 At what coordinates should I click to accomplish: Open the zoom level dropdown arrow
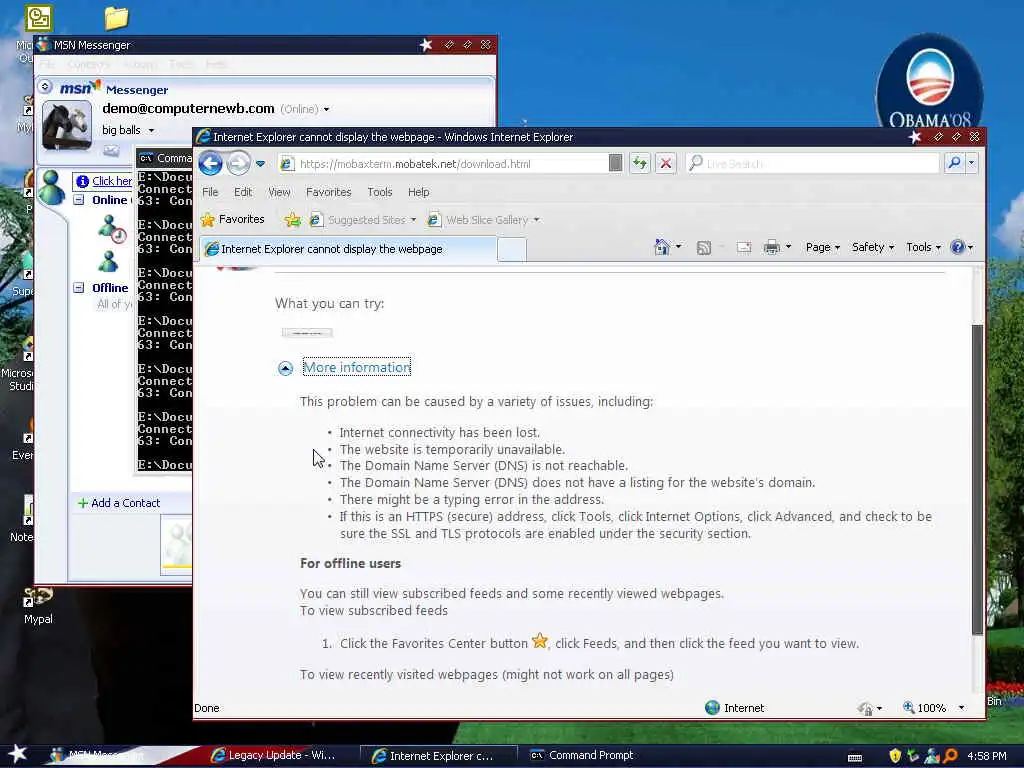(961, 708)
